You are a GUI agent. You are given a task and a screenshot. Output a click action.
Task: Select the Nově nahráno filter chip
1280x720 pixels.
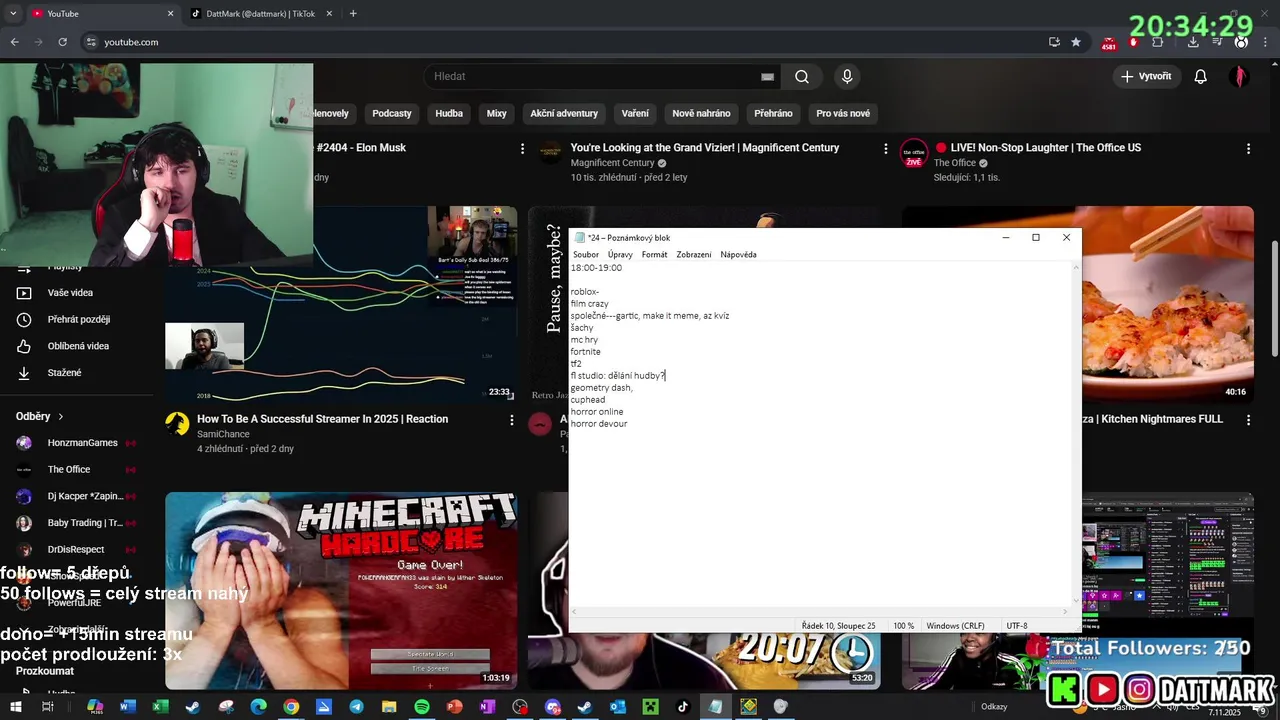point(701,114)
